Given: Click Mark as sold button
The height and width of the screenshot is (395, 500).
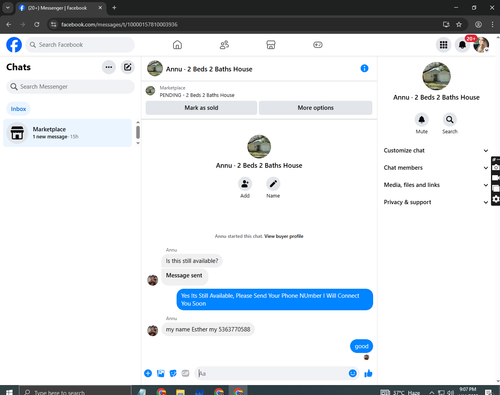Looking at the screenshot, I should coord(201,108).
